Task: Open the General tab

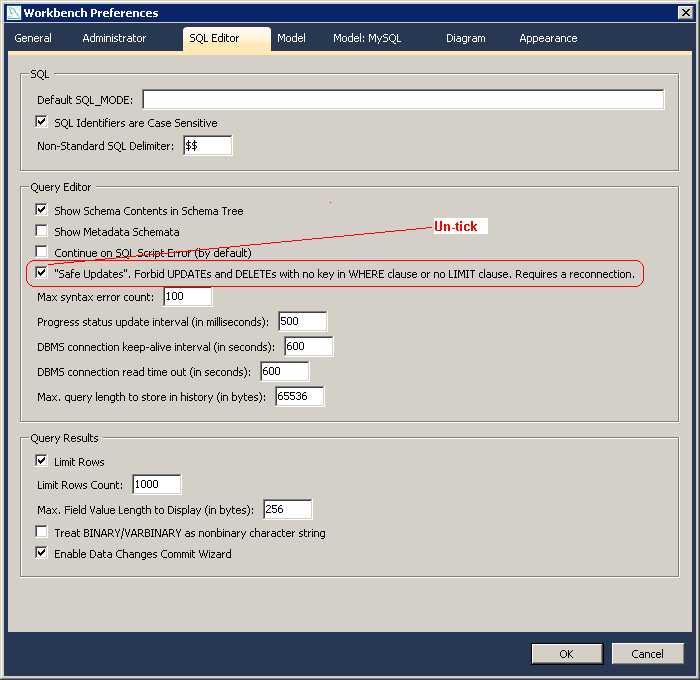Action: click(33, 38)
